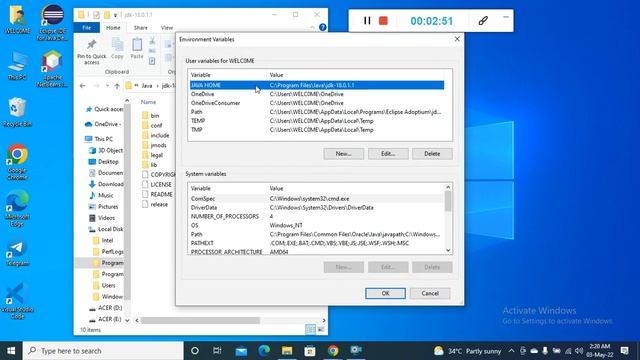Launch Eclipse IDE desktop shortcut
Viewport: 640px width, 360px height.
[52, 22]
